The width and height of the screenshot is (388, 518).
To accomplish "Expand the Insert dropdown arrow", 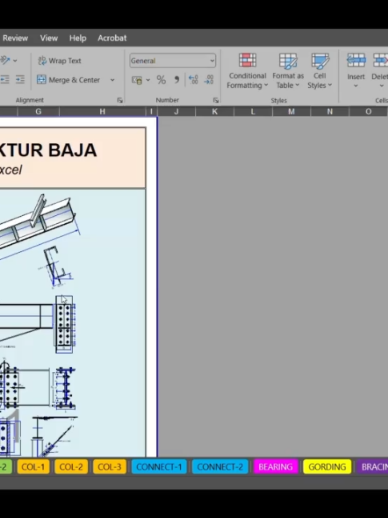I will [x=356, y=86].
